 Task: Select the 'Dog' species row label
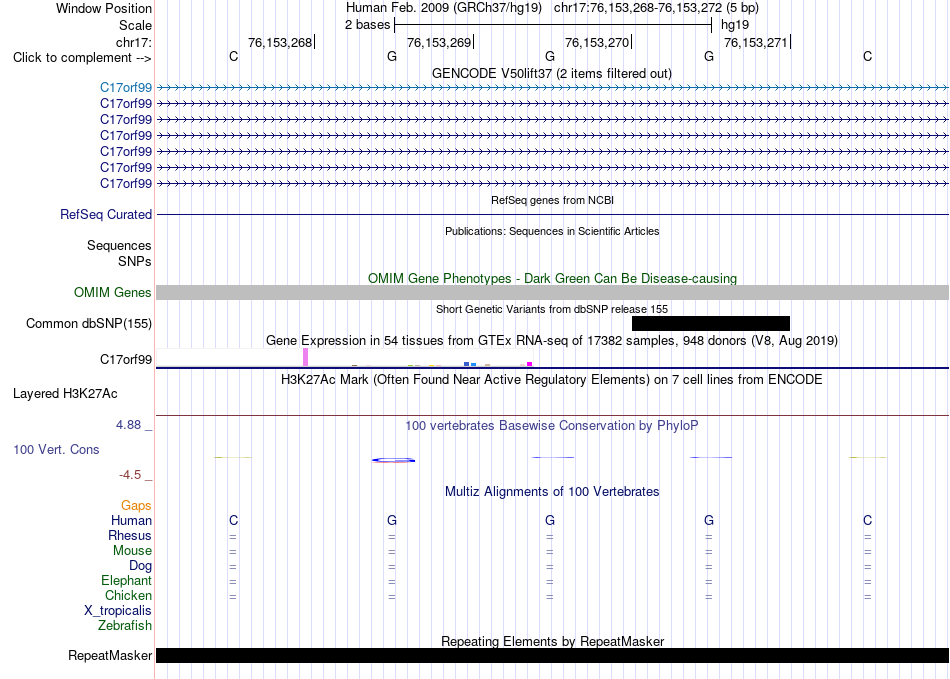pyautogui.click(x=141, y=566)
